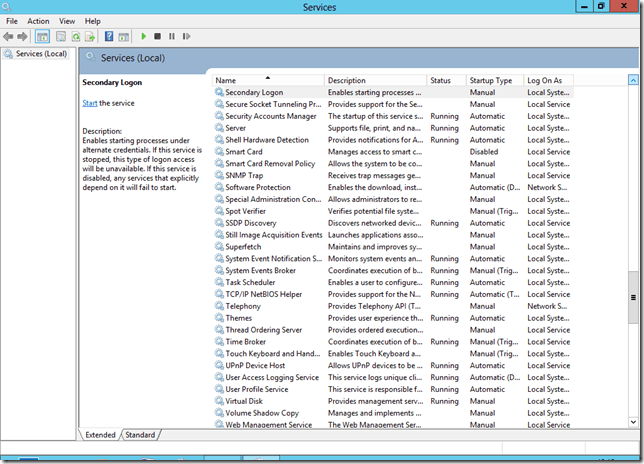644x464 pixels.
Task: Open Help via the blue question-mark icon
Action: tap(108, 36)
